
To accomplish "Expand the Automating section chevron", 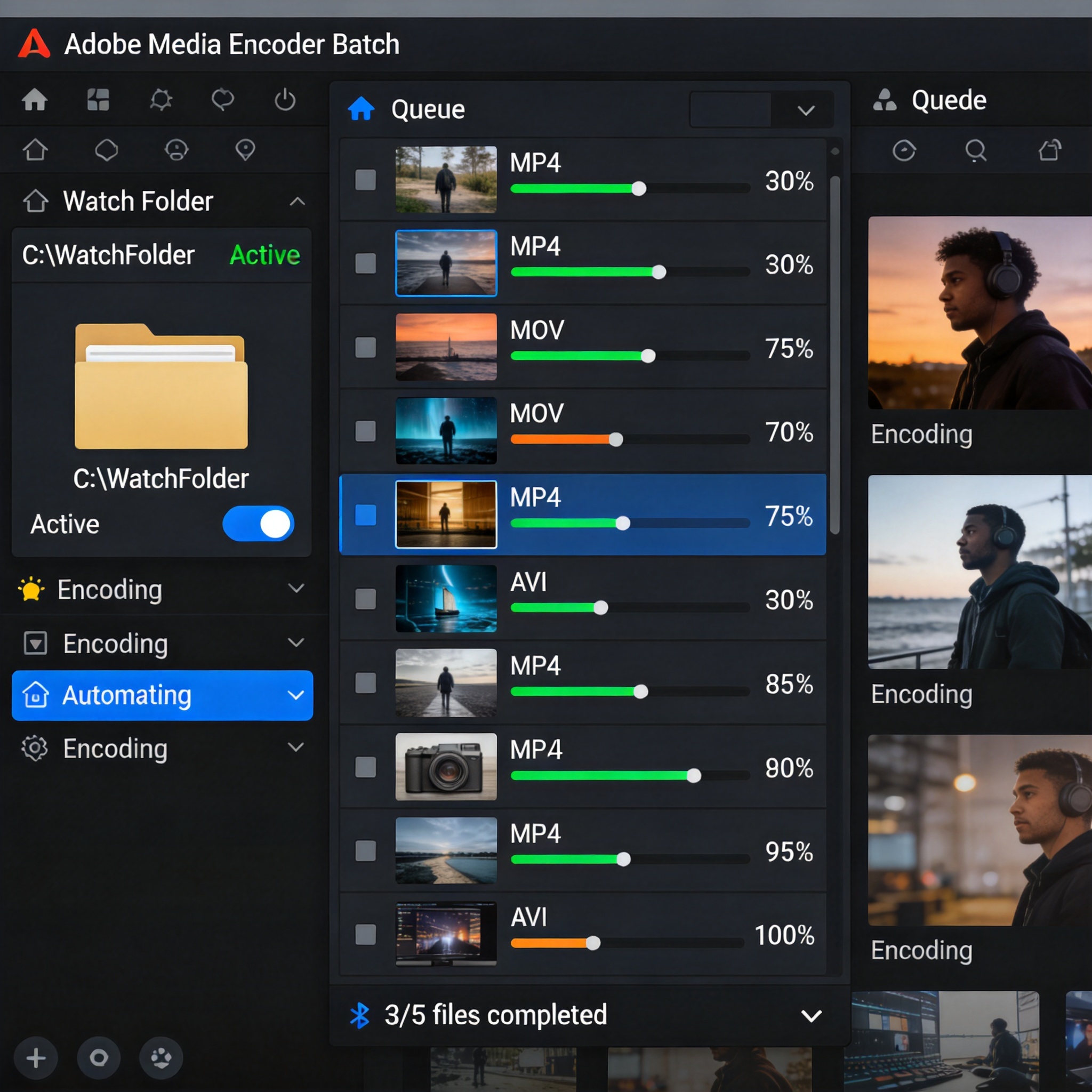I will (296, 695).
